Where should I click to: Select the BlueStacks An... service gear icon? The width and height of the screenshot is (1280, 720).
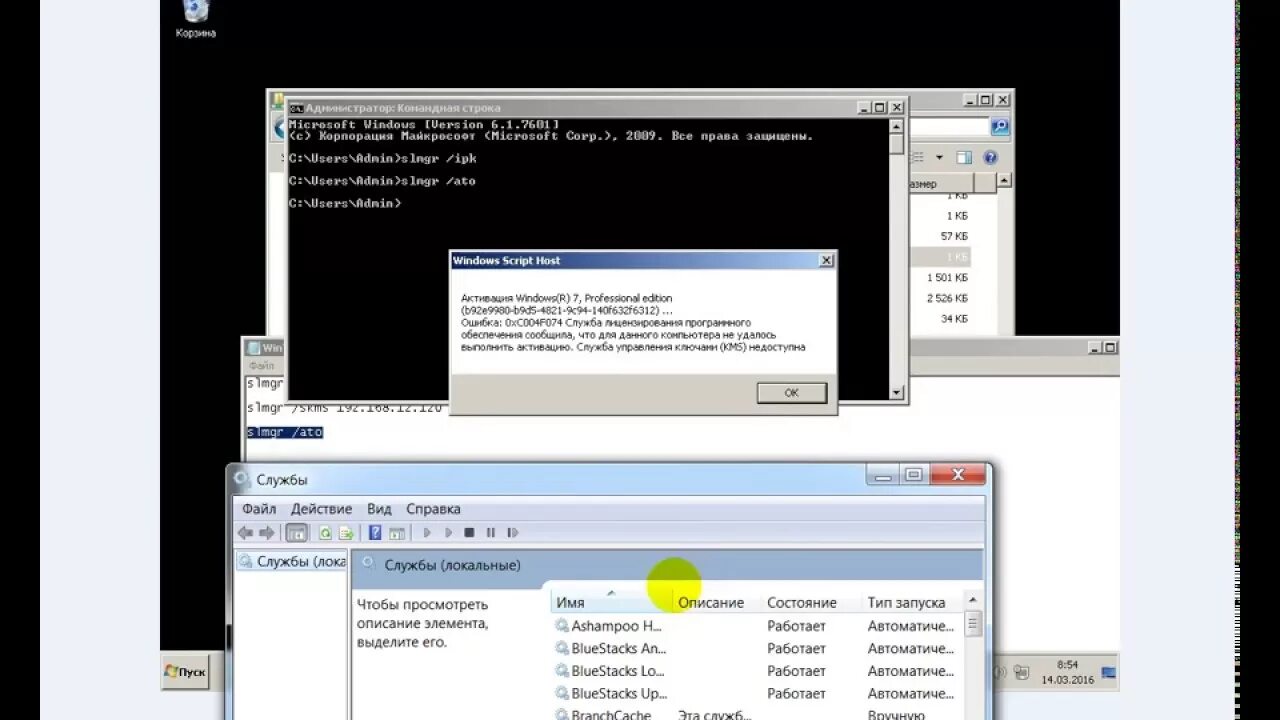point(562,648)
